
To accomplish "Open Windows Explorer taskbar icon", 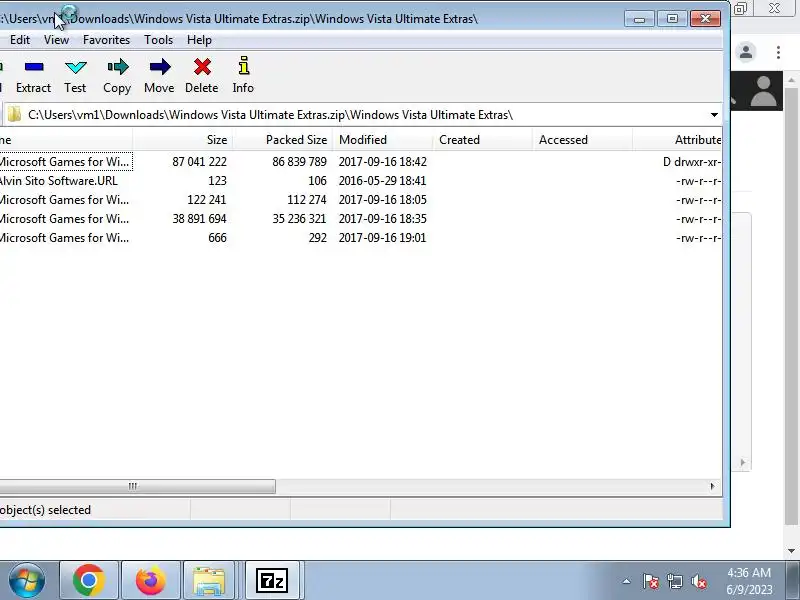I will (x=209, y=581).
